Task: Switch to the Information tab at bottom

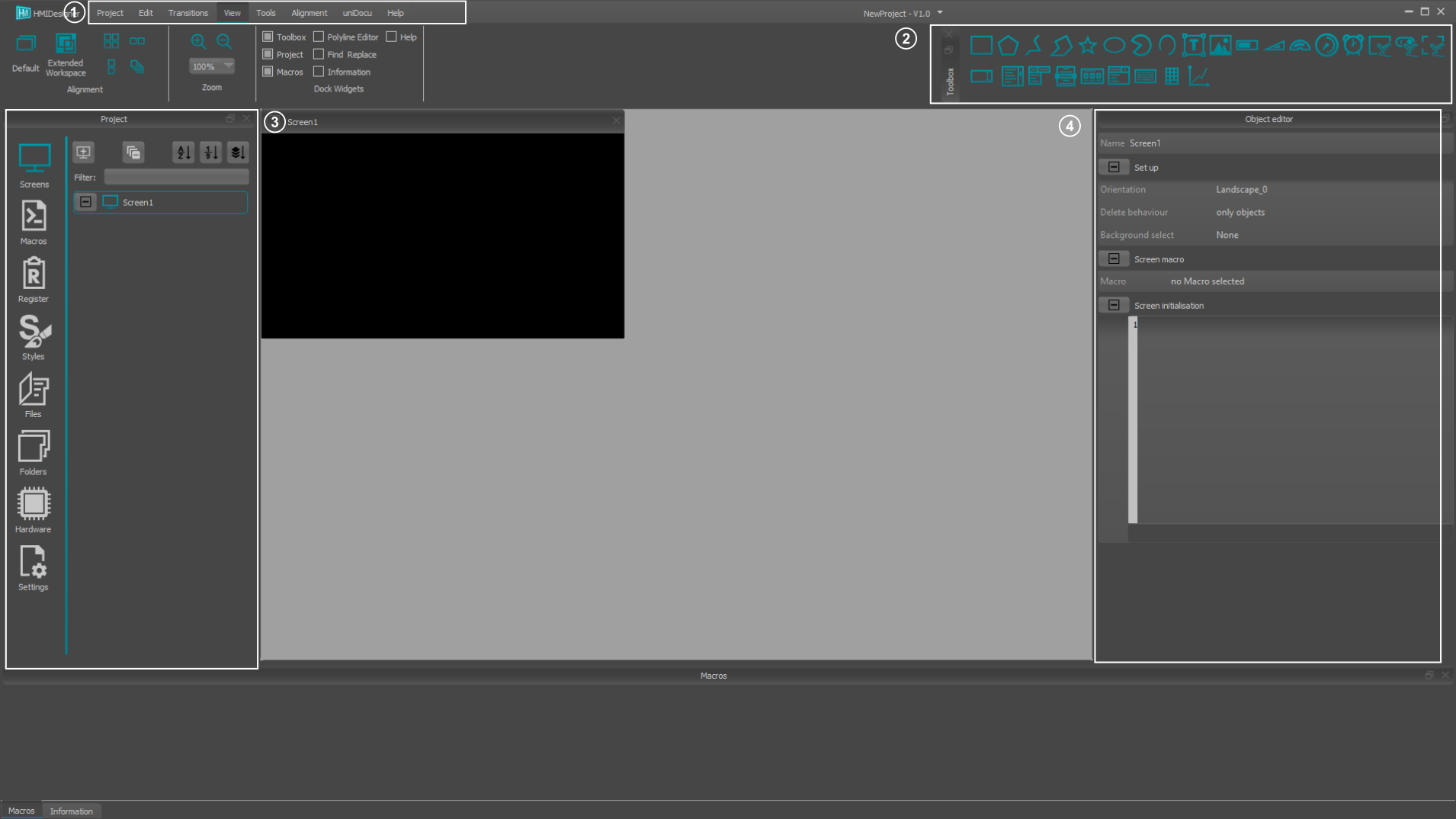Action: pos(71,811)
